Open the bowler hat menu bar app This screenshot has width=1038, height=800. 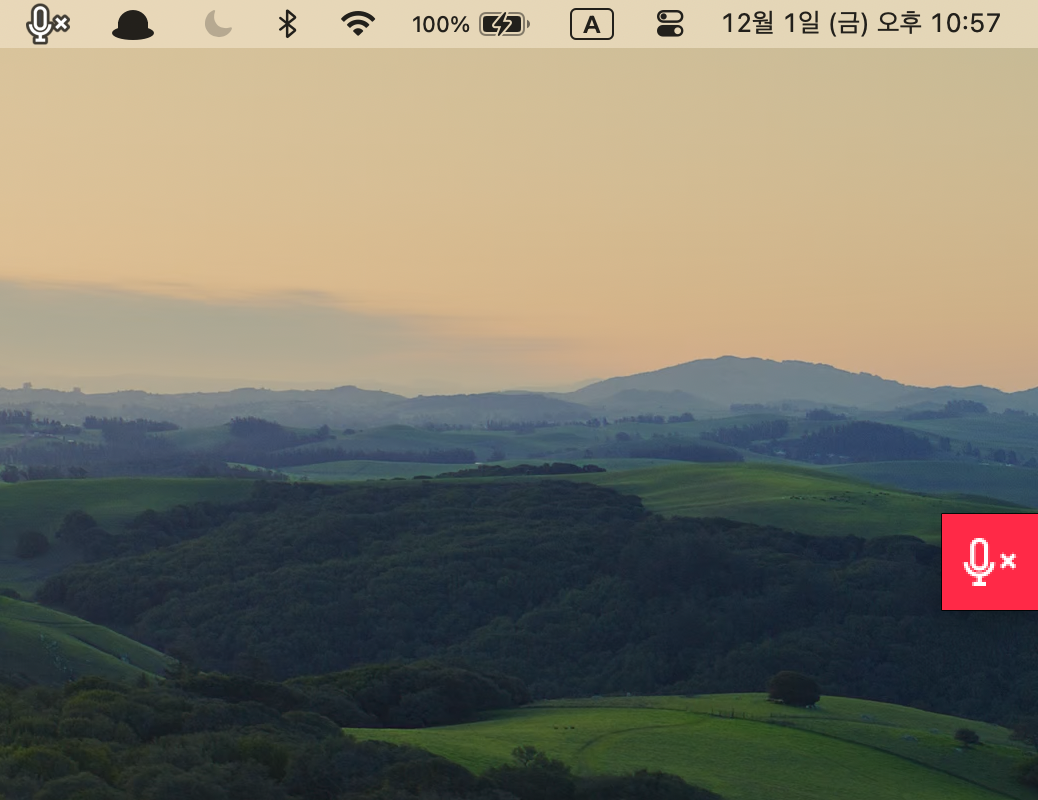[x=133, y=25]
